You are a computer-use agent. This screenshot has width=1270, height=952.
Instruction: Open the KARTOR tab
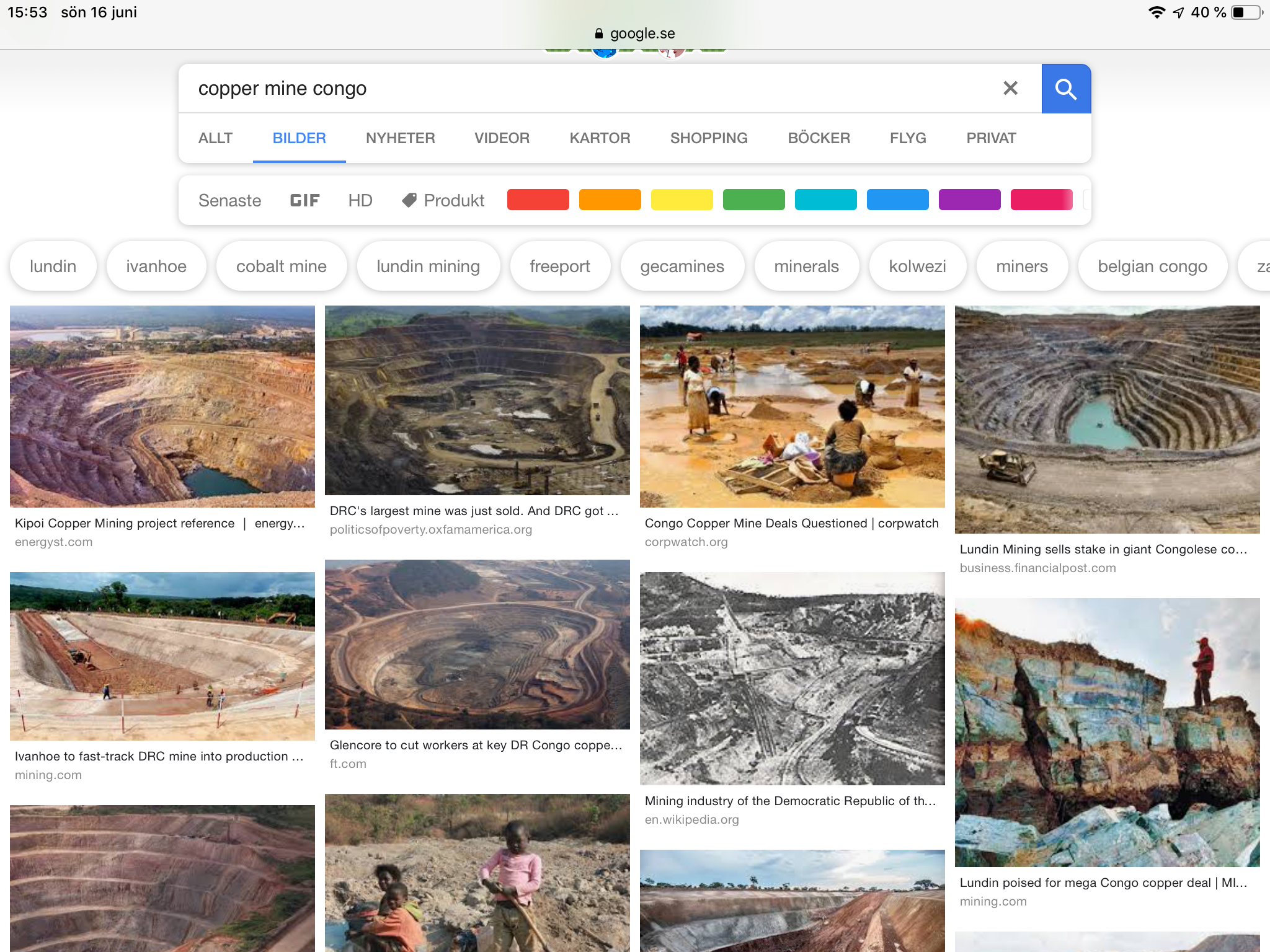[x=600, y=138]
